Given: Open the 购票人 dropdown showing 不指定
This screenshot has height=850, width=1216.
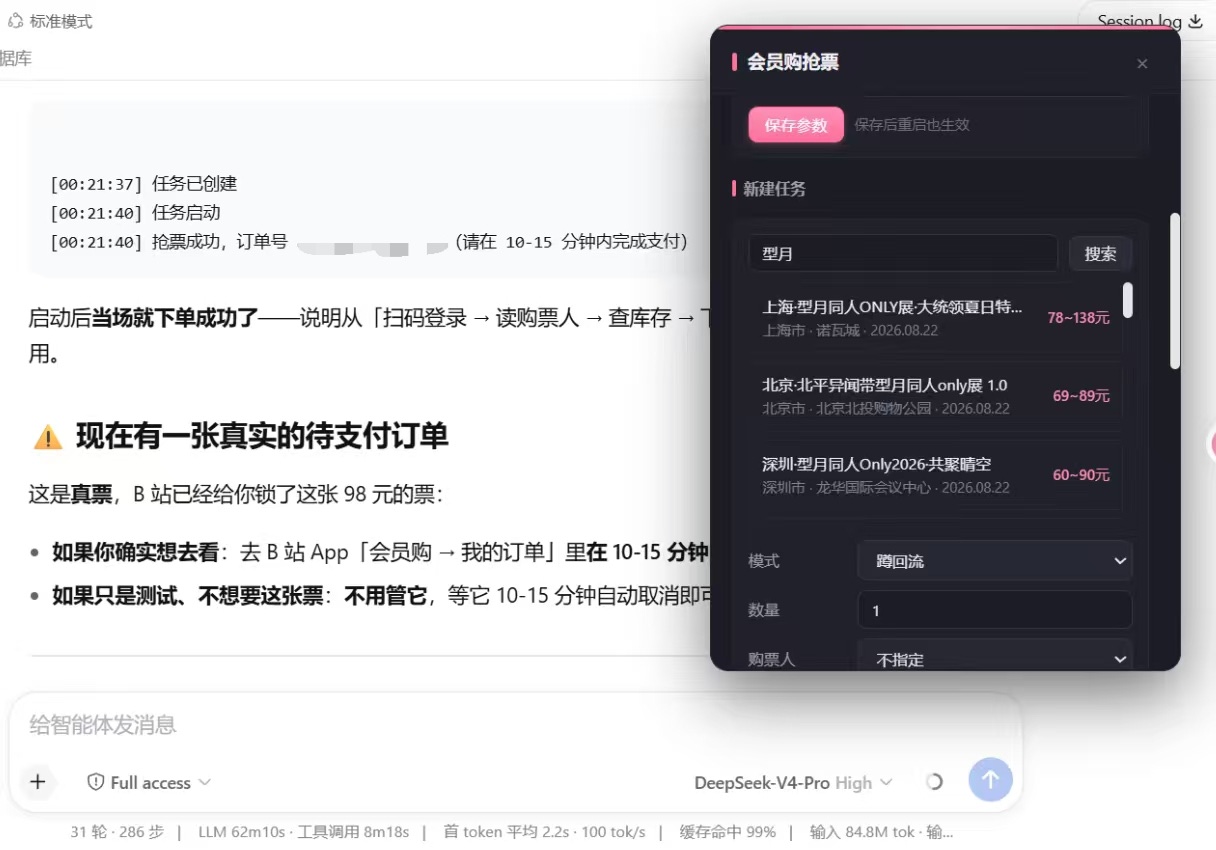Looking at the screenshot, I should (x=995, y=659).
